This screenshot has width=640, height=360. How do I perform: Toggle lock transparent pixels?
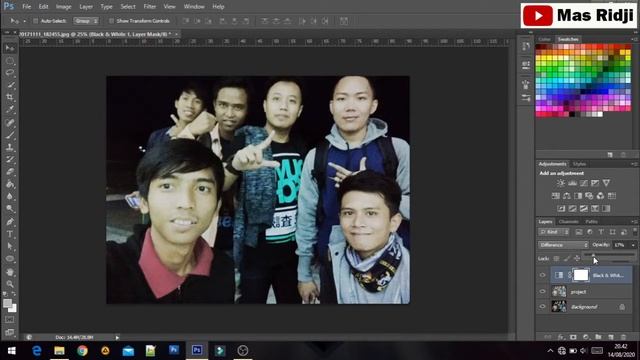pyautogui.click(x=556, y=258)
